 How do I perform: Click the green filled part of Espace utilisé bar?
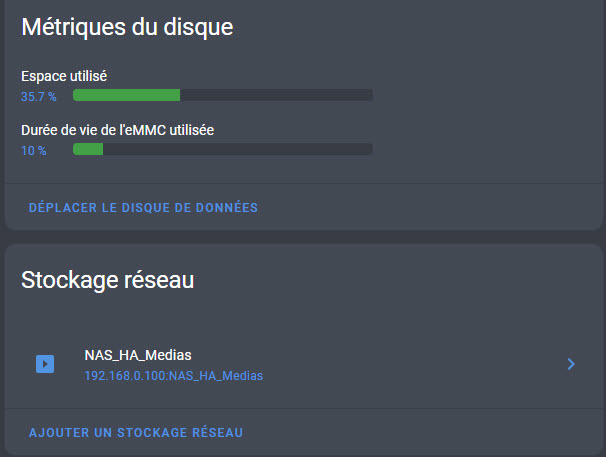coord(126,95)
